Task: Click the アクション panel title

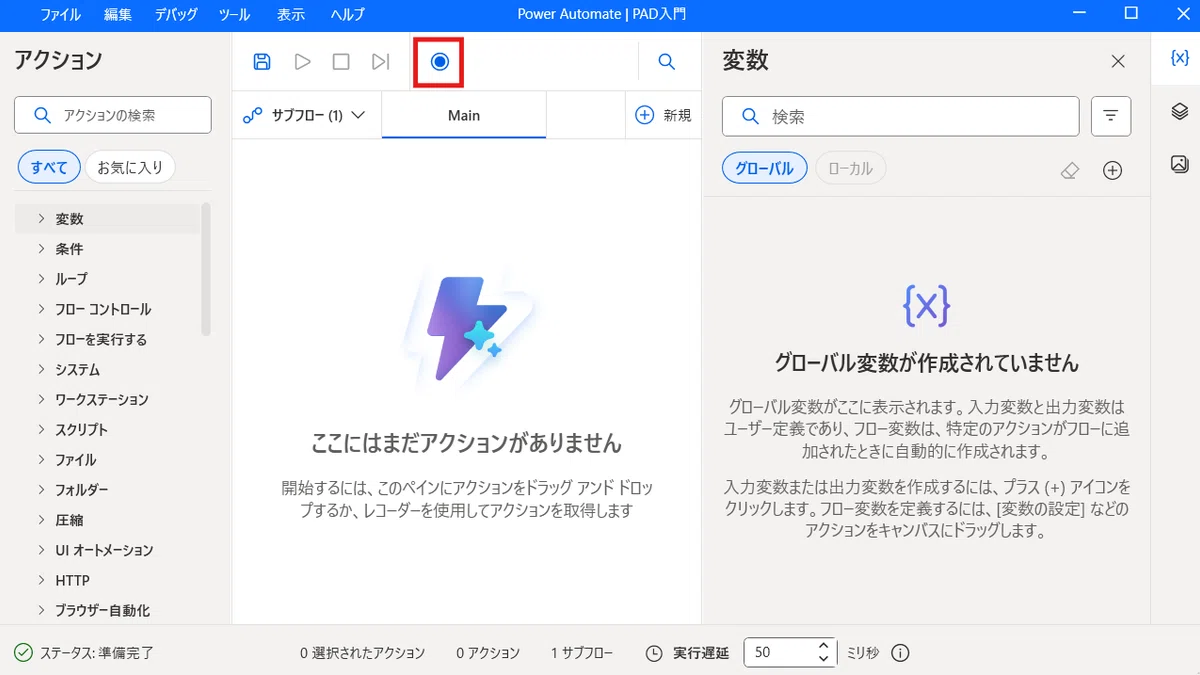Action: click(58, 60)
